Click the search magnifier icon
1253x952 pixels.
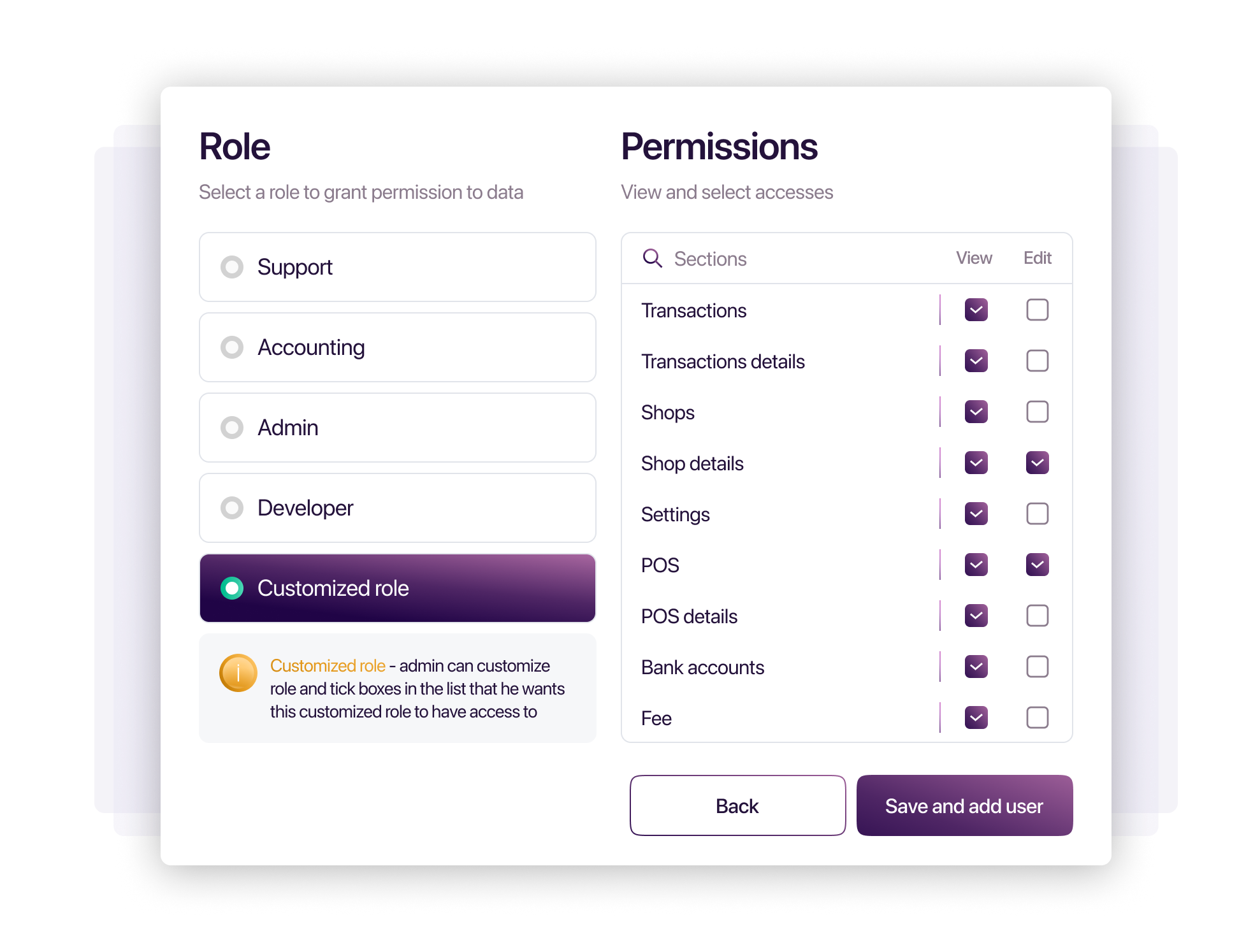652,258
